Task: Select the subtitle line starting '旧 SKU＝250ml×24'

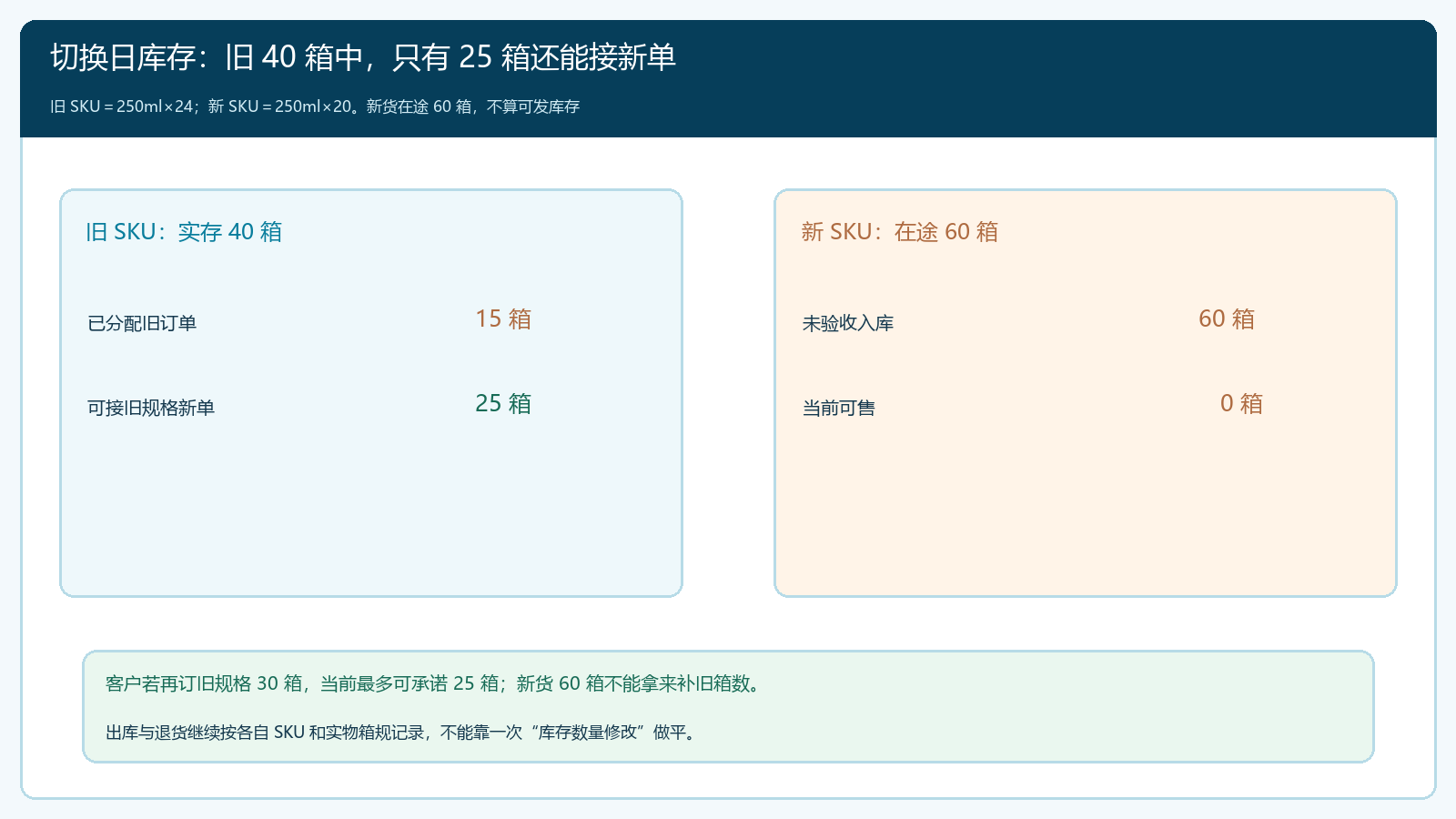Action: point(315,106)
